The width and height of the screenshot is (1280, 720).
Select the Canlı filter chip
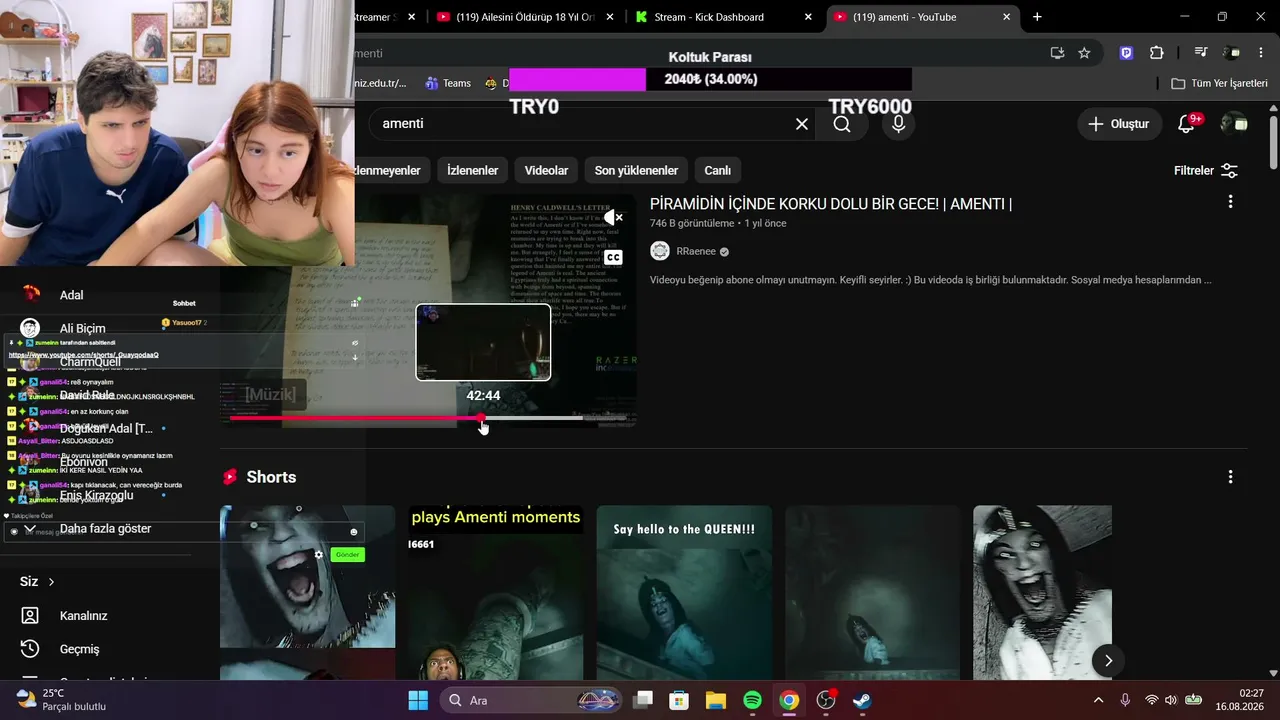click(718, 171)
